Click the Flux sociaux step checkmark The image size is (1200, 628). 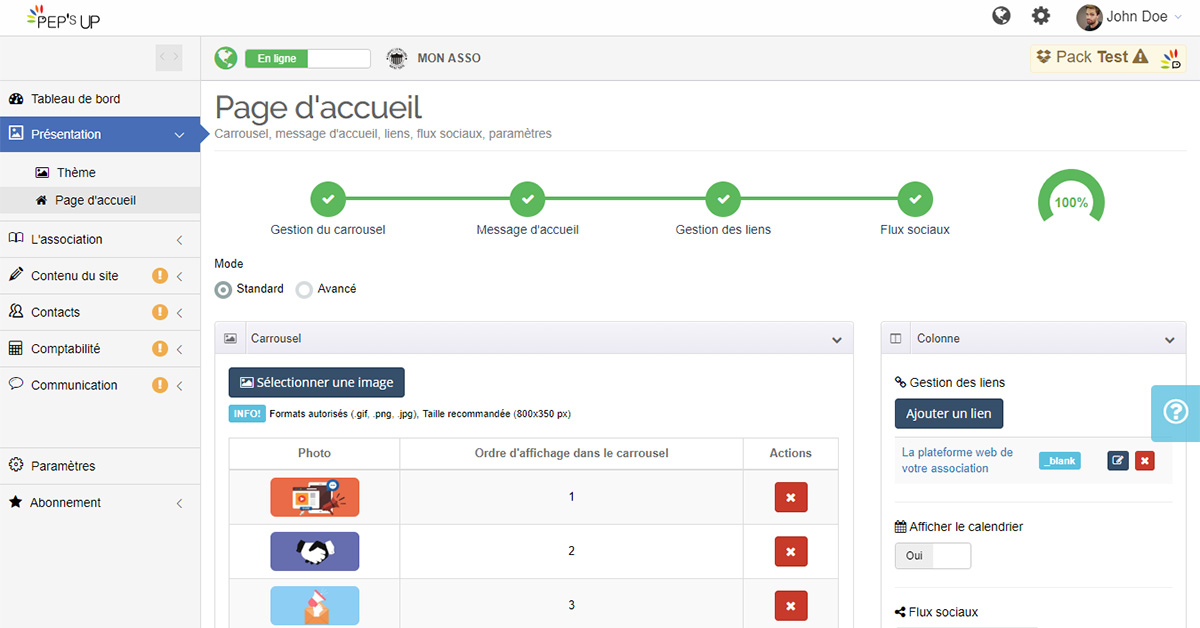tap(915, 199)
